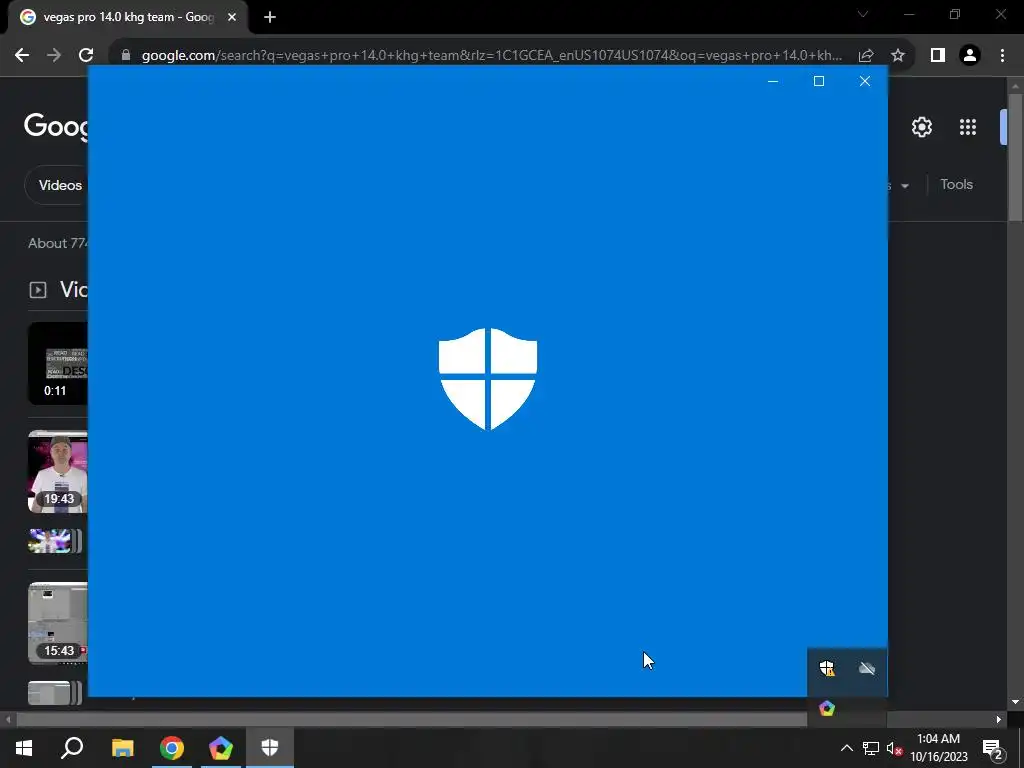Open Google apps grid
Screen dimensions: 1024x768
pyautogui.click(x=968, y=127)
